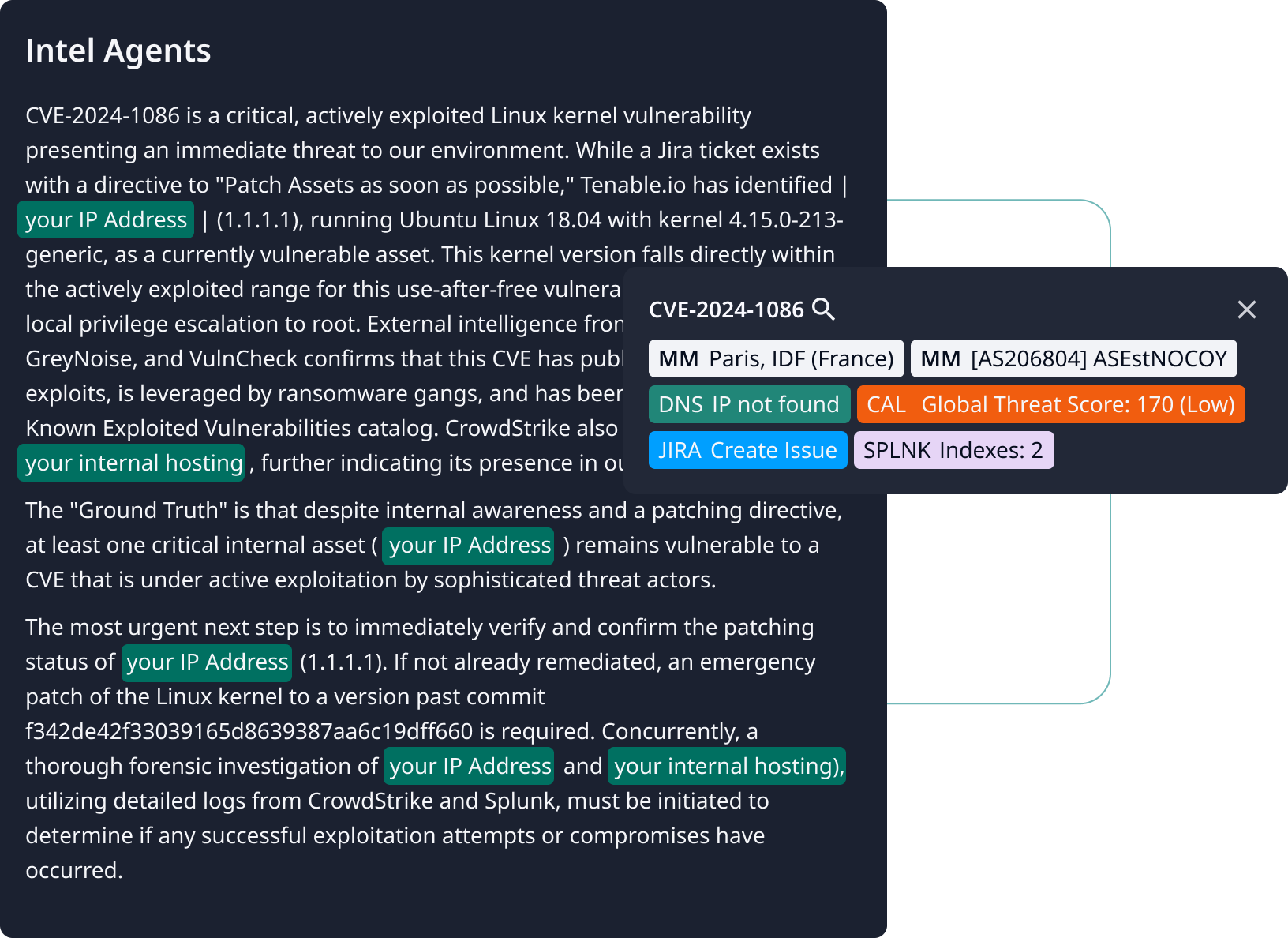Image resolution: width=1288 pixels, height=938 pixels.
Task: Click the 'your IP Address' tag before (1.1.1.1), running Ubuntu
Action: point(106,219)
